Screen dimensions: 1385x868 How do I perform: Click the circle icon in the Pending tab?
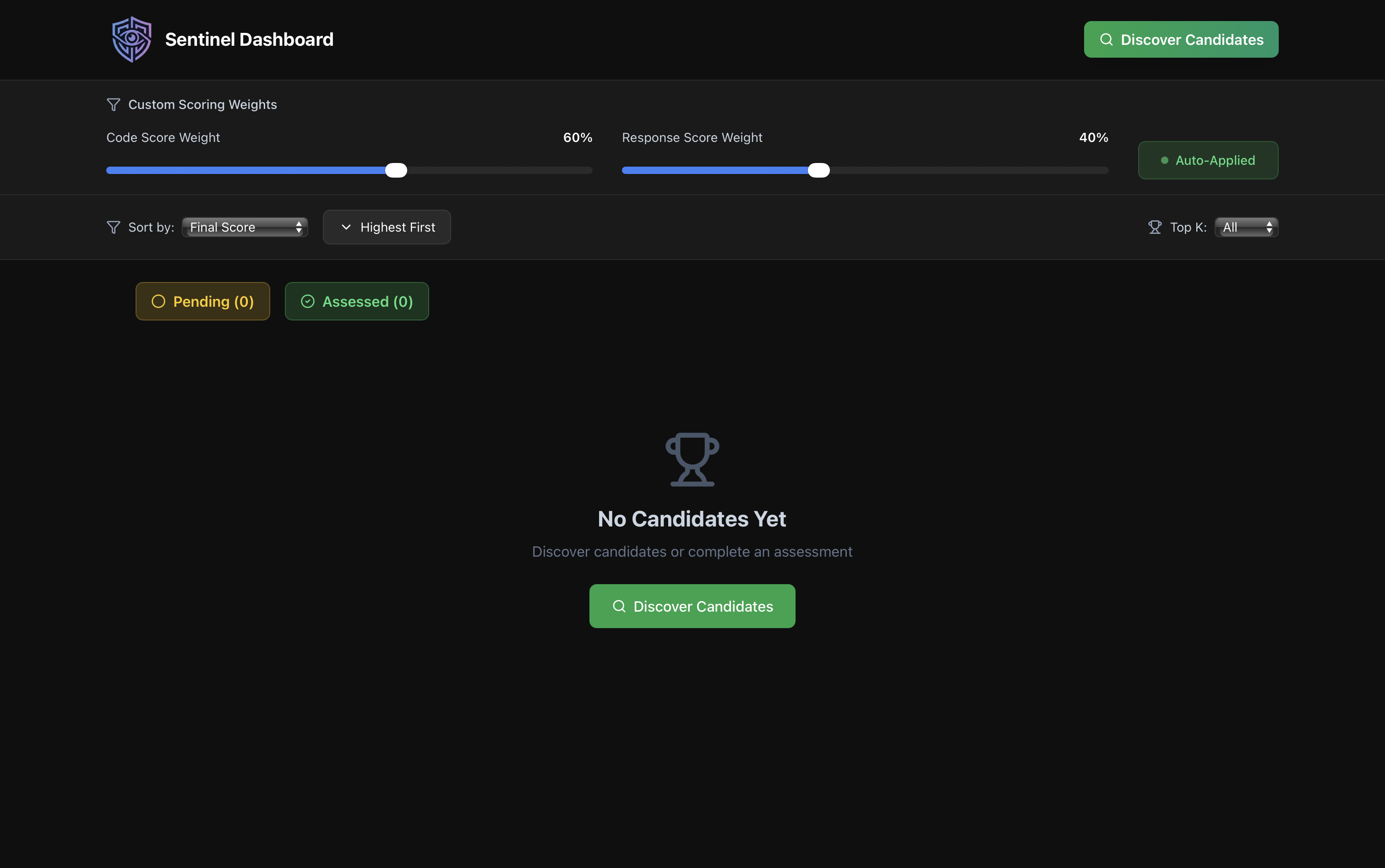(x=158, y=301)
